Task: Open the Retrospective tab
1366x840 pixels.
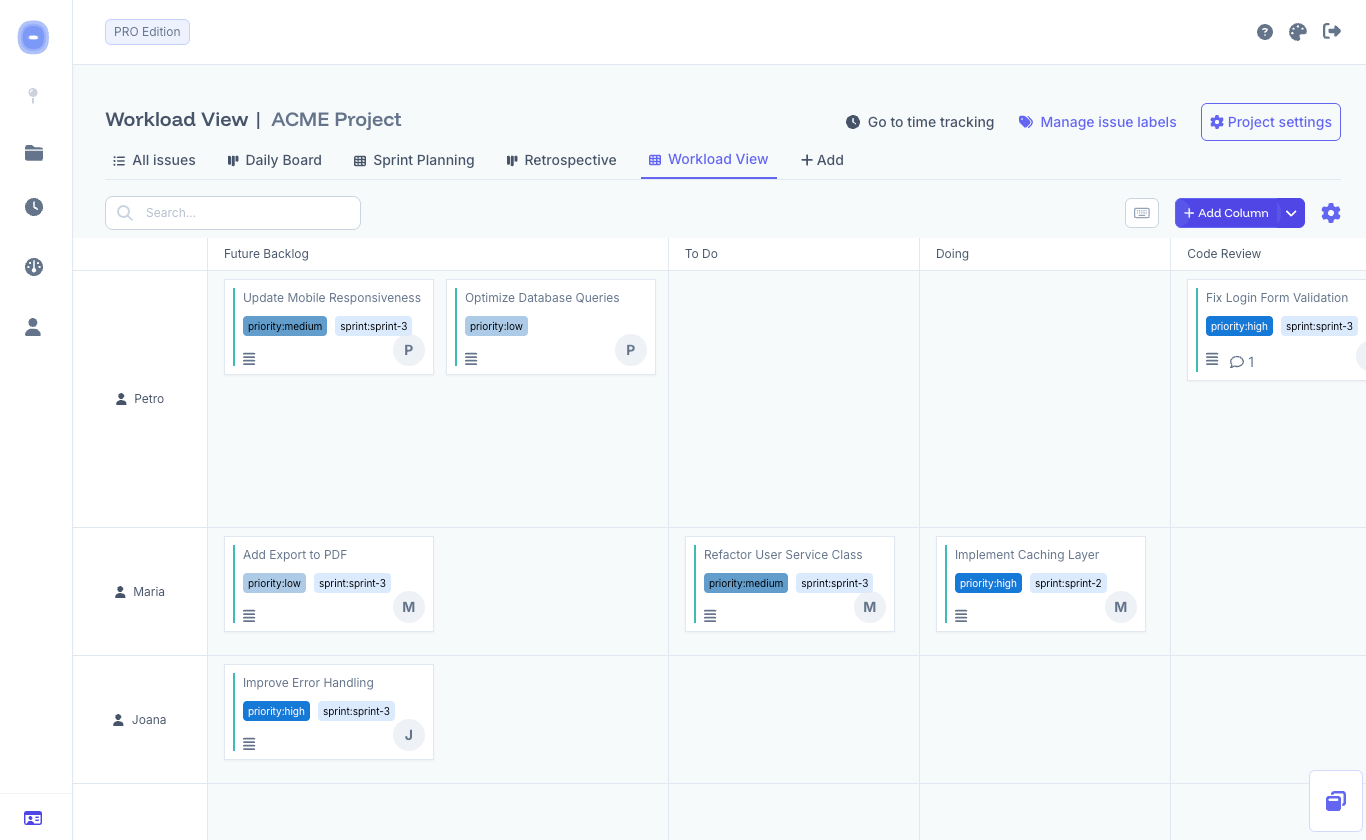Action: pos(561,160)
